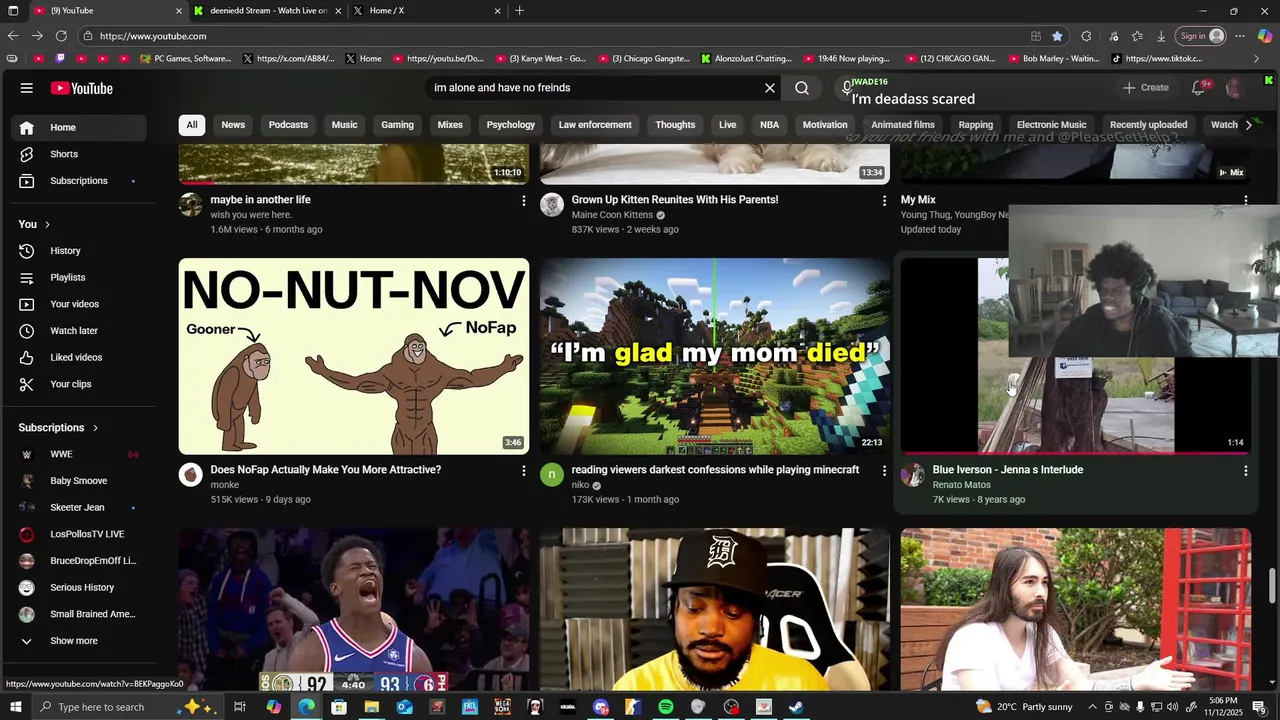This screenshot has height=720, width=1280.
Task: Expand the Subscriptions section header
Action: point(59,428)
